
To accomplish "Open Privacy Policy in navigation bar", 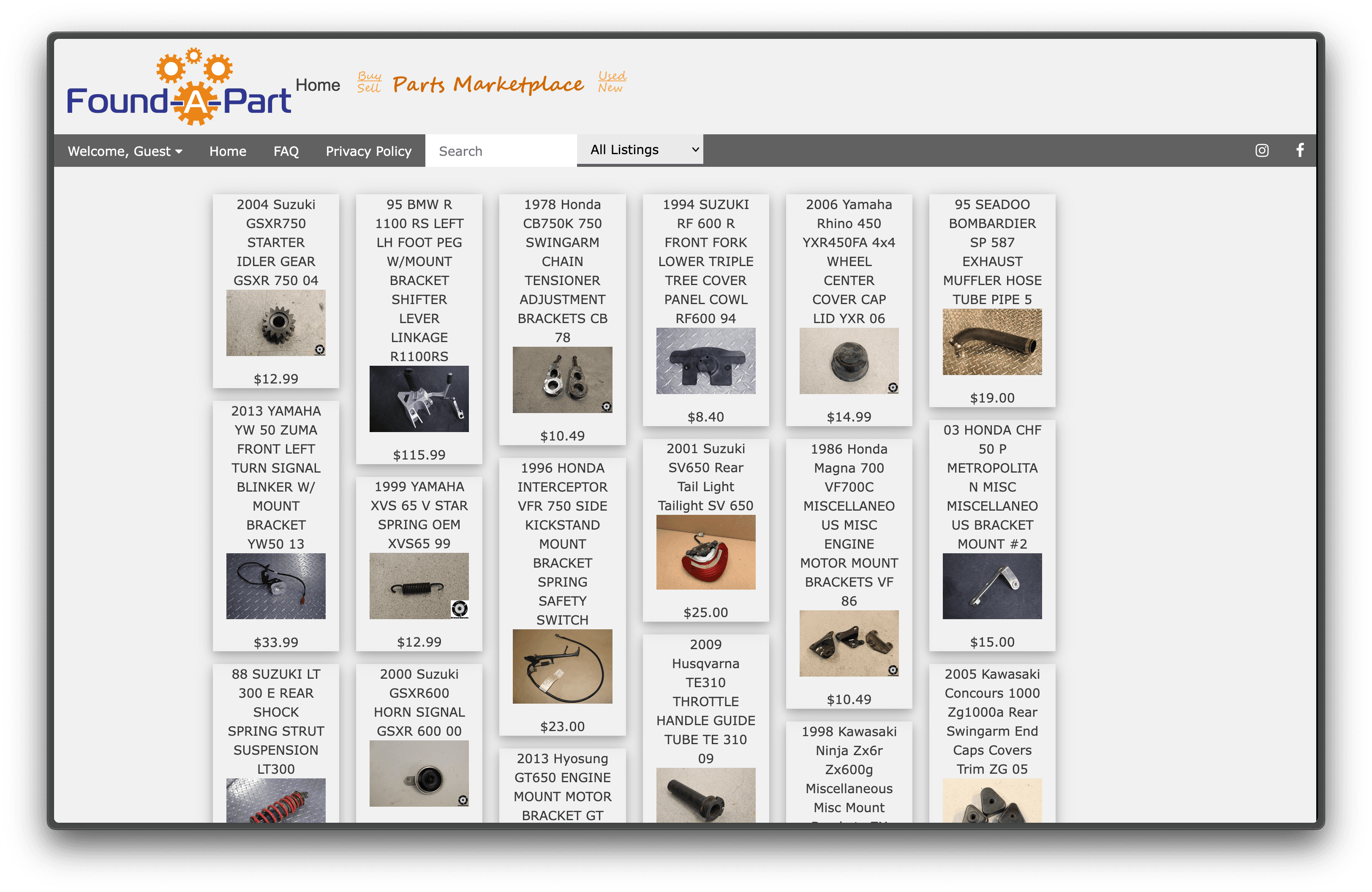I will 368,151.
